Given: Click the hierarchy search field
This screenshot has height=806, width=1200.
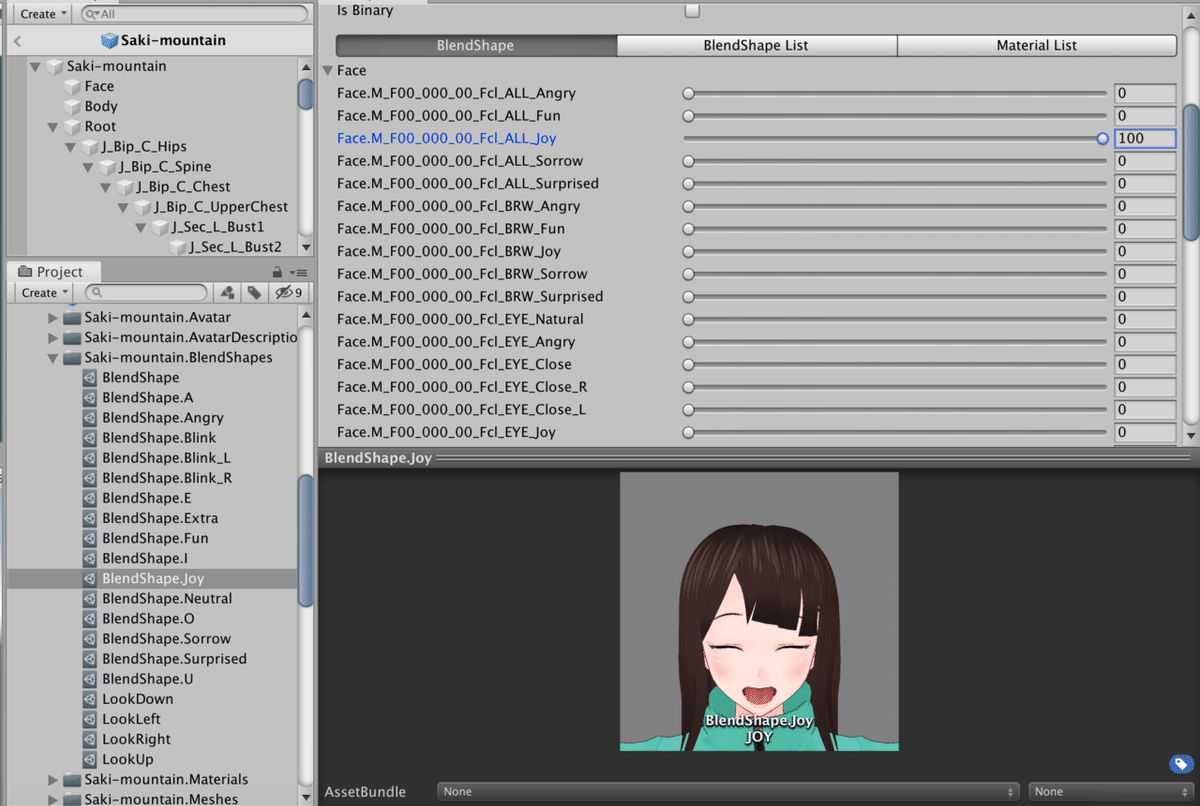Looking at the screenshot, I should tap(194, 14).
